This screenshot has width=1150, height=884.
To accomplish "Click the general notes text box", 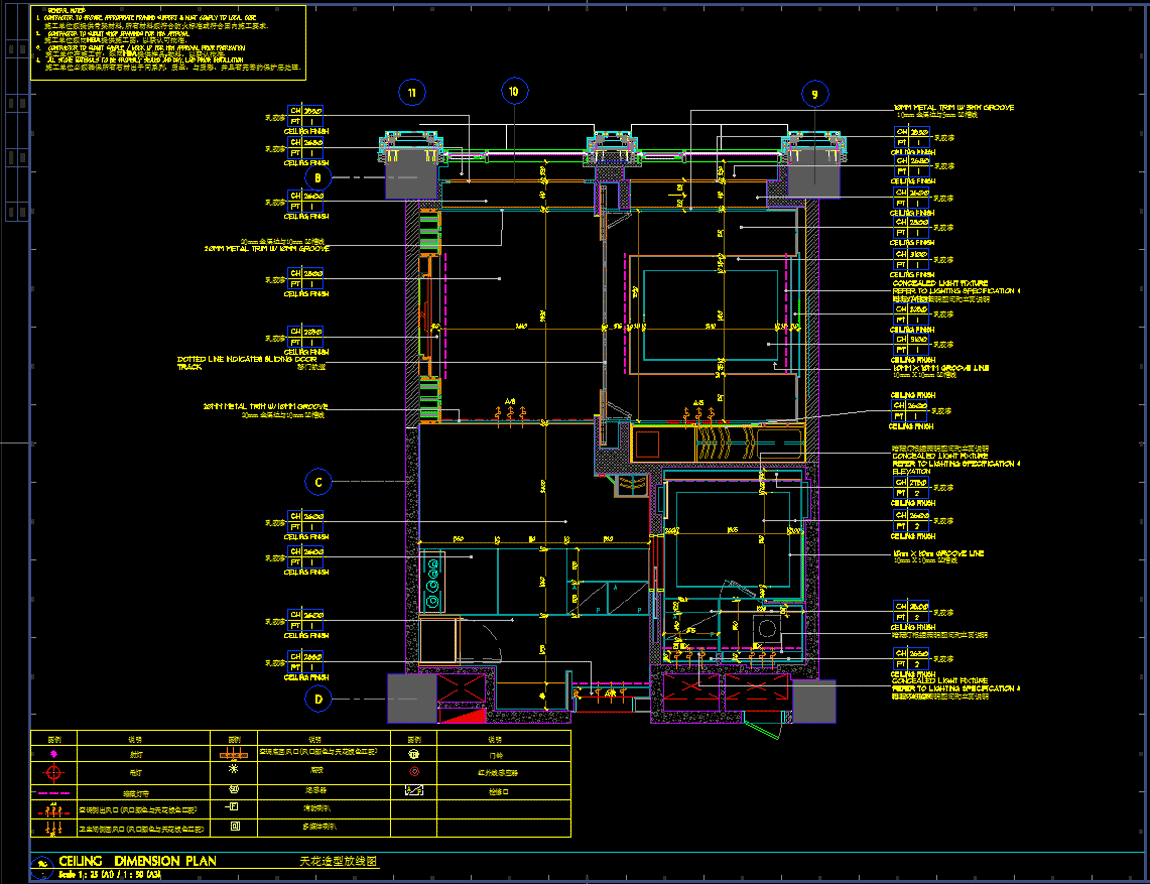I will (x=169, y=43).
